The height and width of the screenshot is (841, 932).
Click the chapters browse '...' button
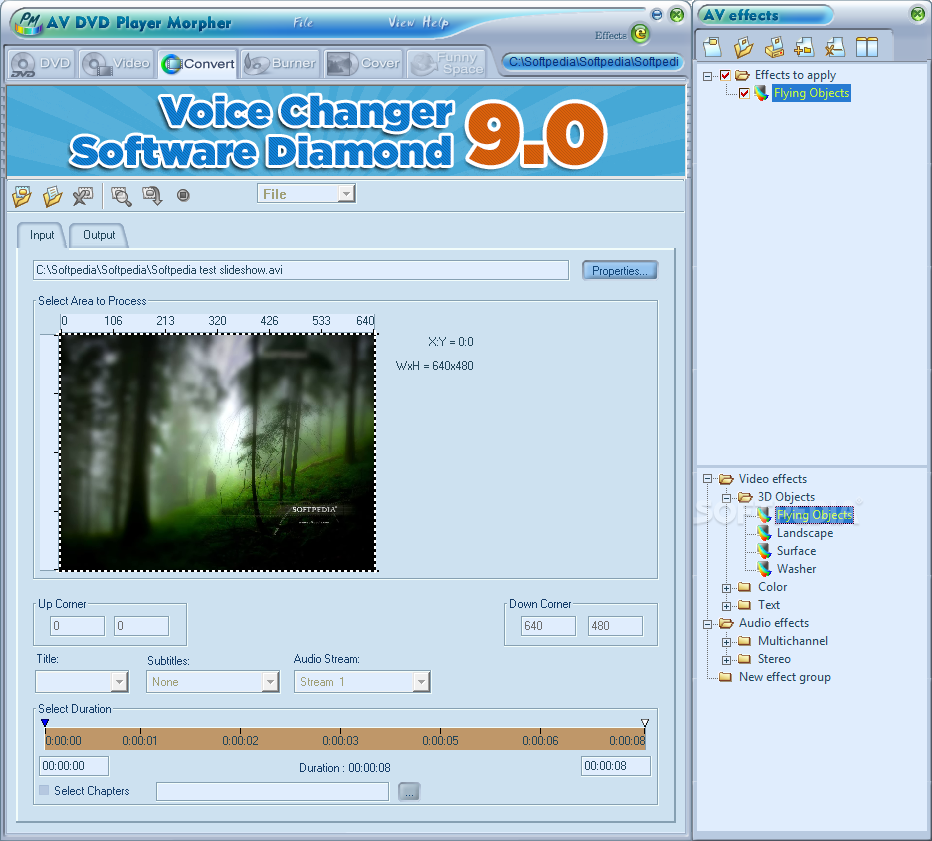pos(409,792)
